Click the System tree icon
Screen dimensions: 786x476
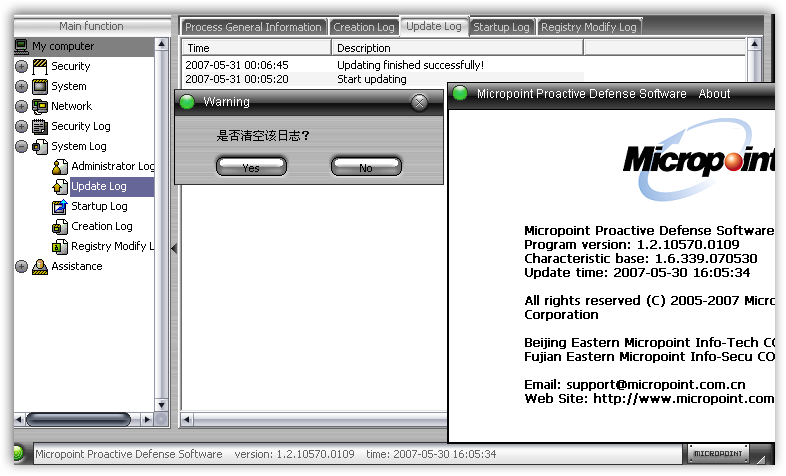(40, 86)
